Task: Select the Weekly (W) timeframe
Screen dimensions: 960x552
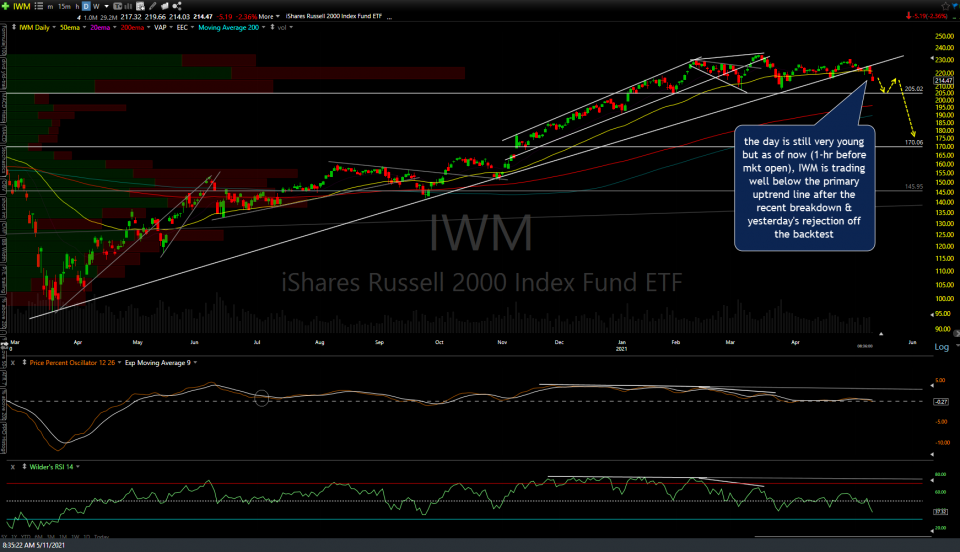Action: [96, 7]
